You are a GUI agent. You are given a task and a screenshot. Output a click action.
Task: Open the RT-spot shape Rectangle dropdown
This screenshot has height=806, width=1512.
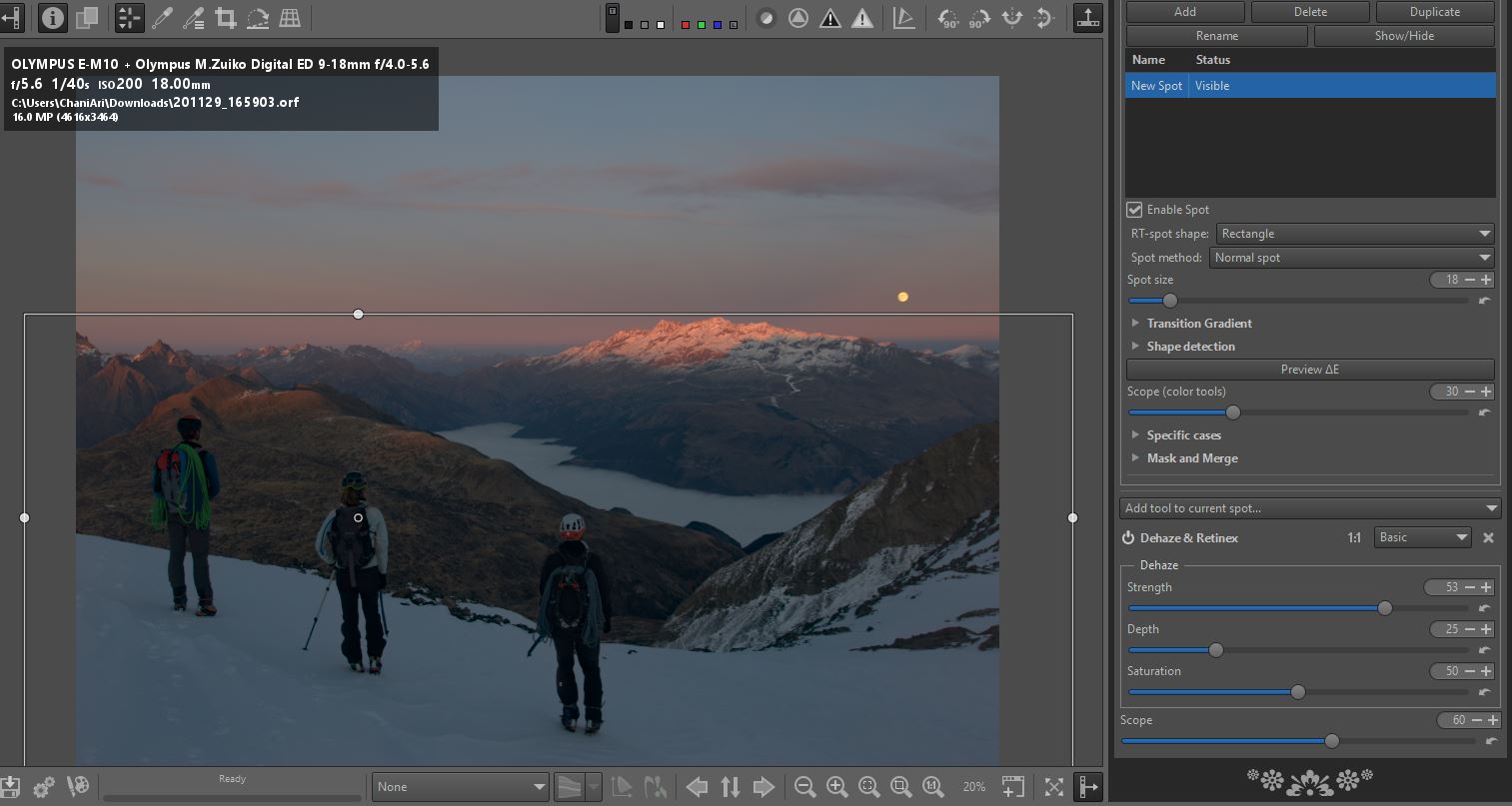pos(1354,234)
